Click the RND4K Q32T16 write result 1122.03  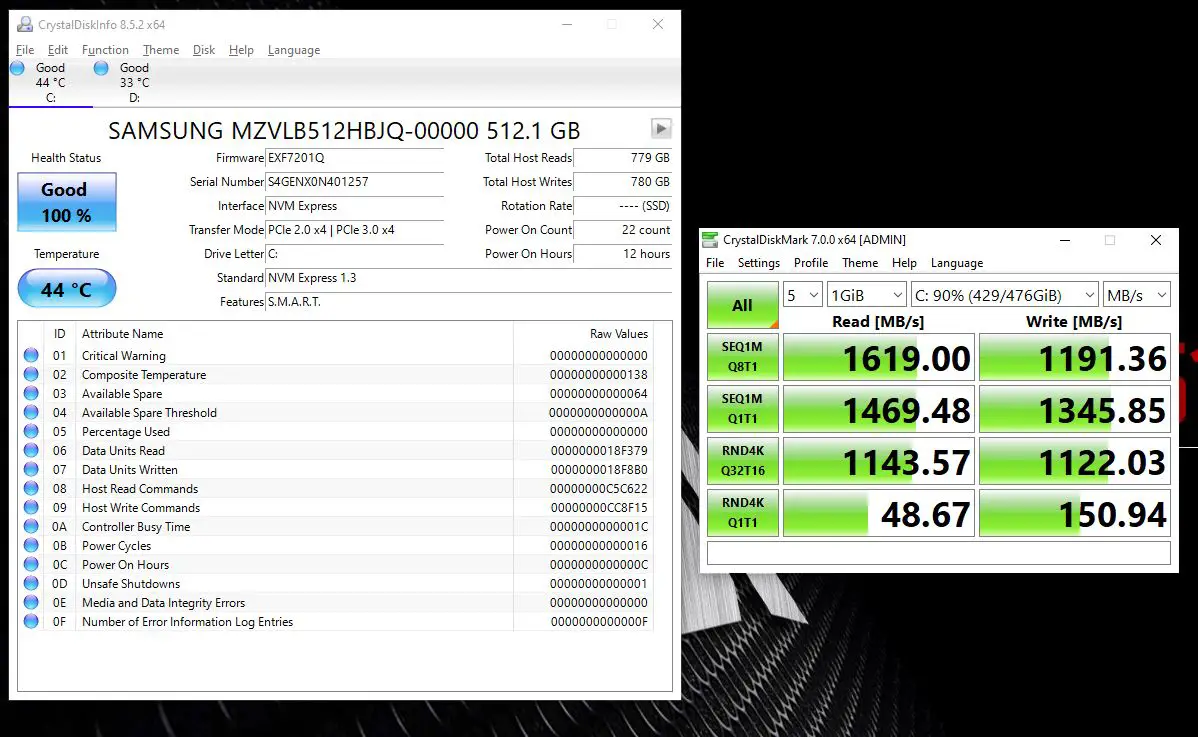tap(1074, 461)
